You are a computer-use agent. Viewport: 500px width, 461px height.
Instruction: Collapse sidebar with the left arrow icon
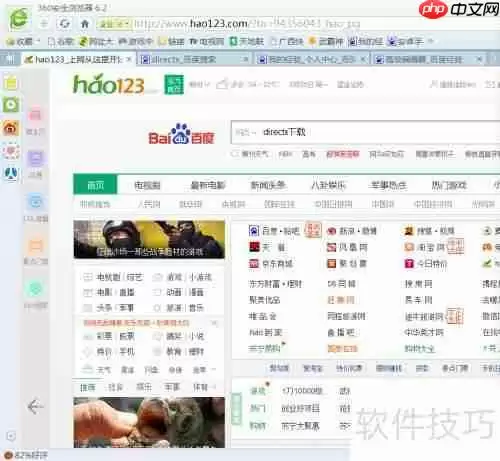click(x=35, y=406)
